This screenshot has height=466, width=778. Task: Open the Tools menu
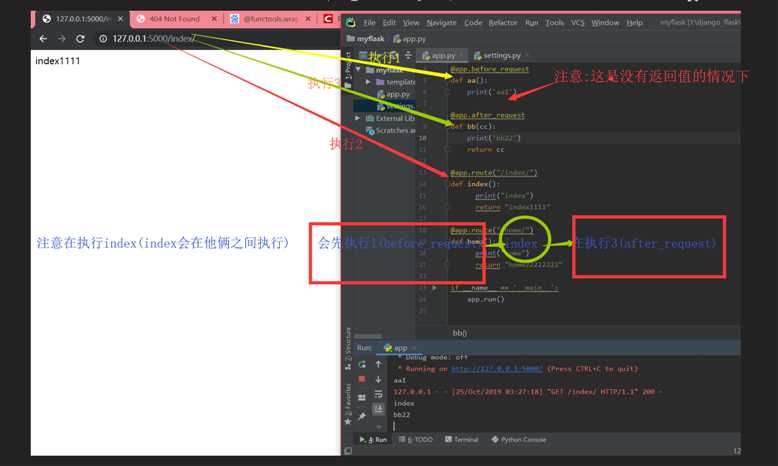pos(554,23)
